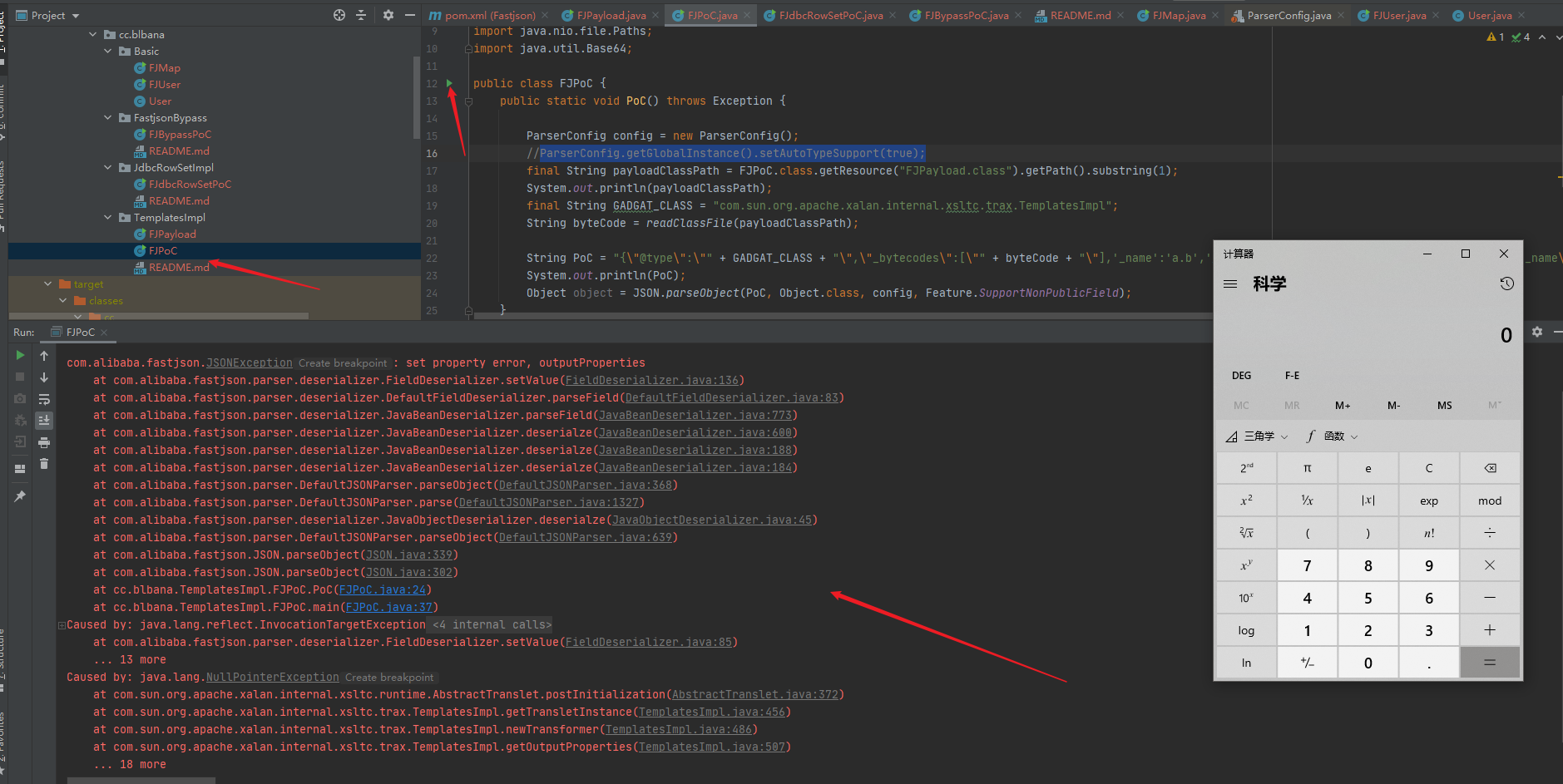This screenshot has height=784, width=1563.
Task: Switch to the ParserConfig.java tab
Action: pyautogui.click(x=1288, y=15)
